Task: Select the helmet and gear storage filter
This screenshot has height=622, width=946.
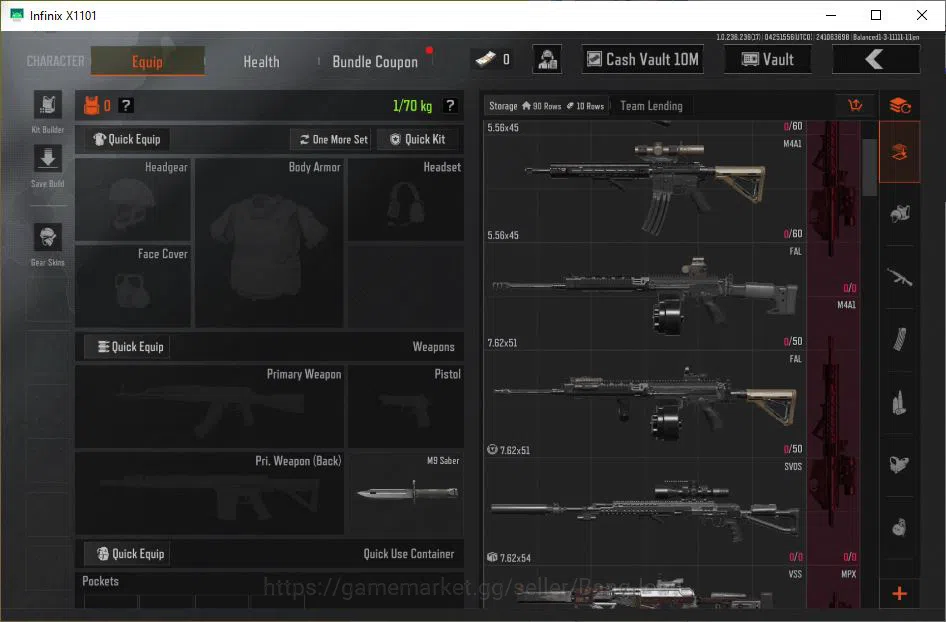Action: (900, 214)
